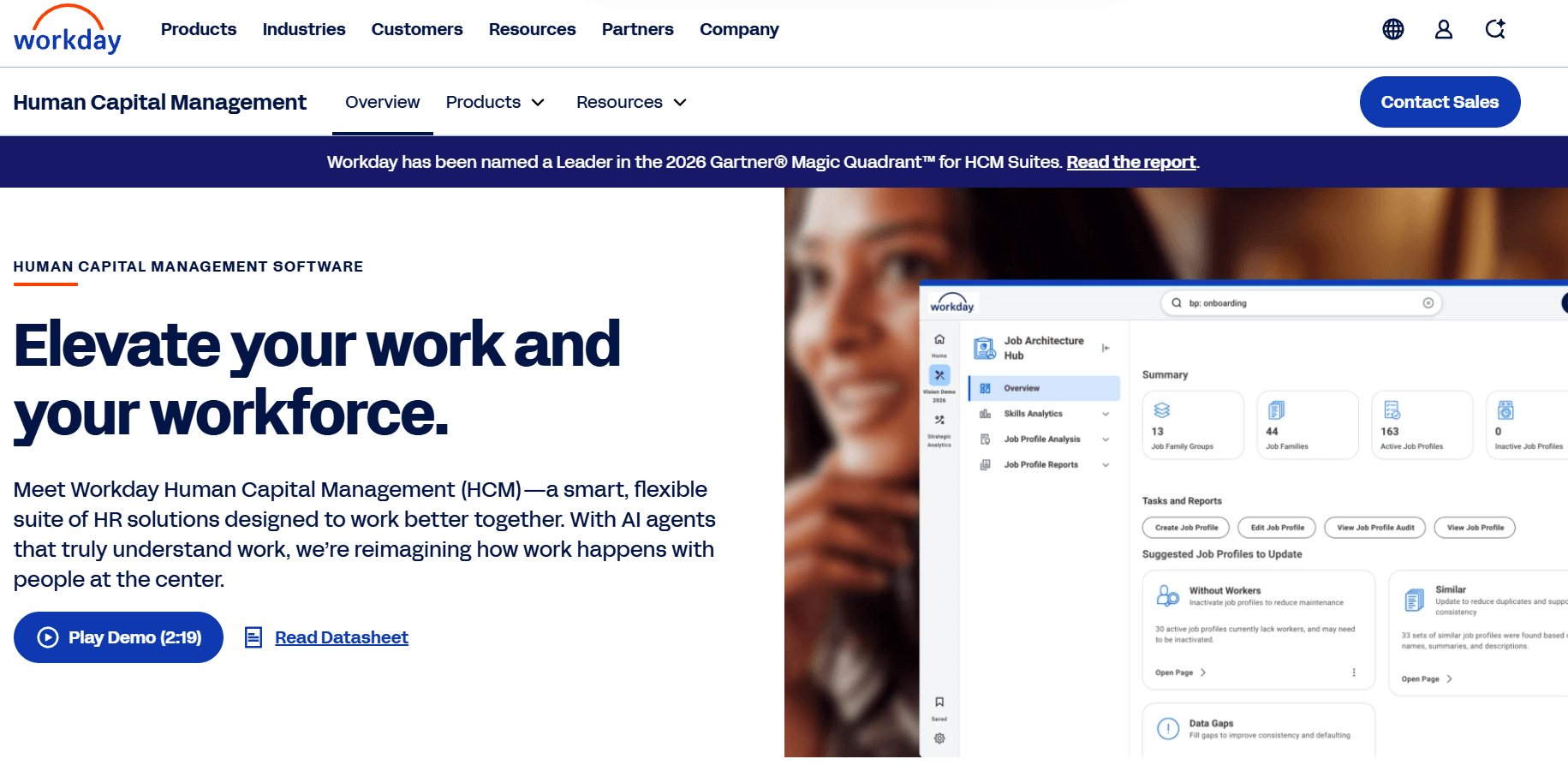Open the settings gear in demo sidebar
1568x771 pixels.
pos(939,738)
